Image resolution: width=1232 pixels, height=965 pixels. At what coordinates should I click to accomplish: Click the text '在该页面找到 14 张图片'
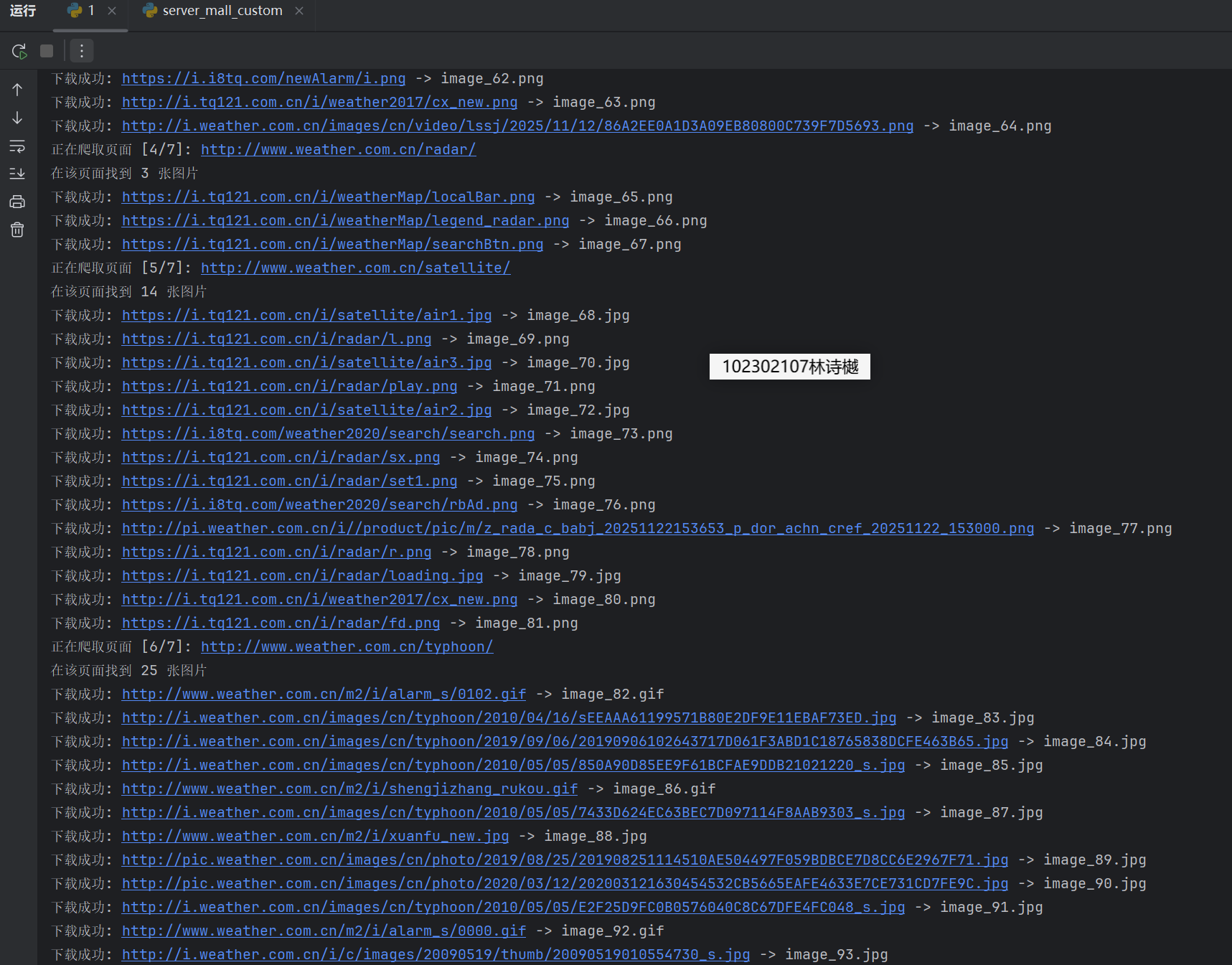128,291
